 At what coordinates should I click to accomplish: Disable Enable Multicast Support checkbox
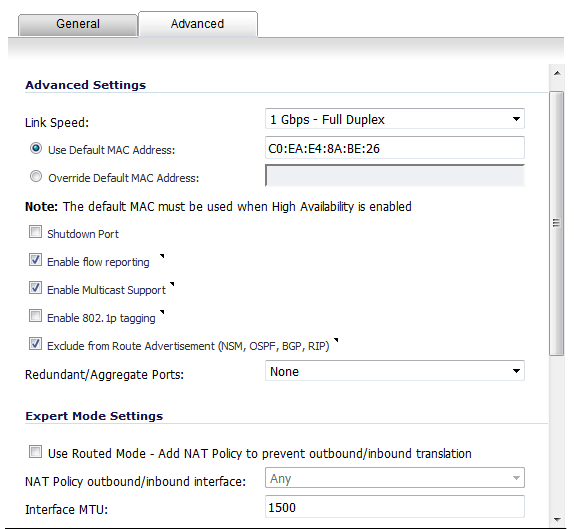click(x=36, y=288)
